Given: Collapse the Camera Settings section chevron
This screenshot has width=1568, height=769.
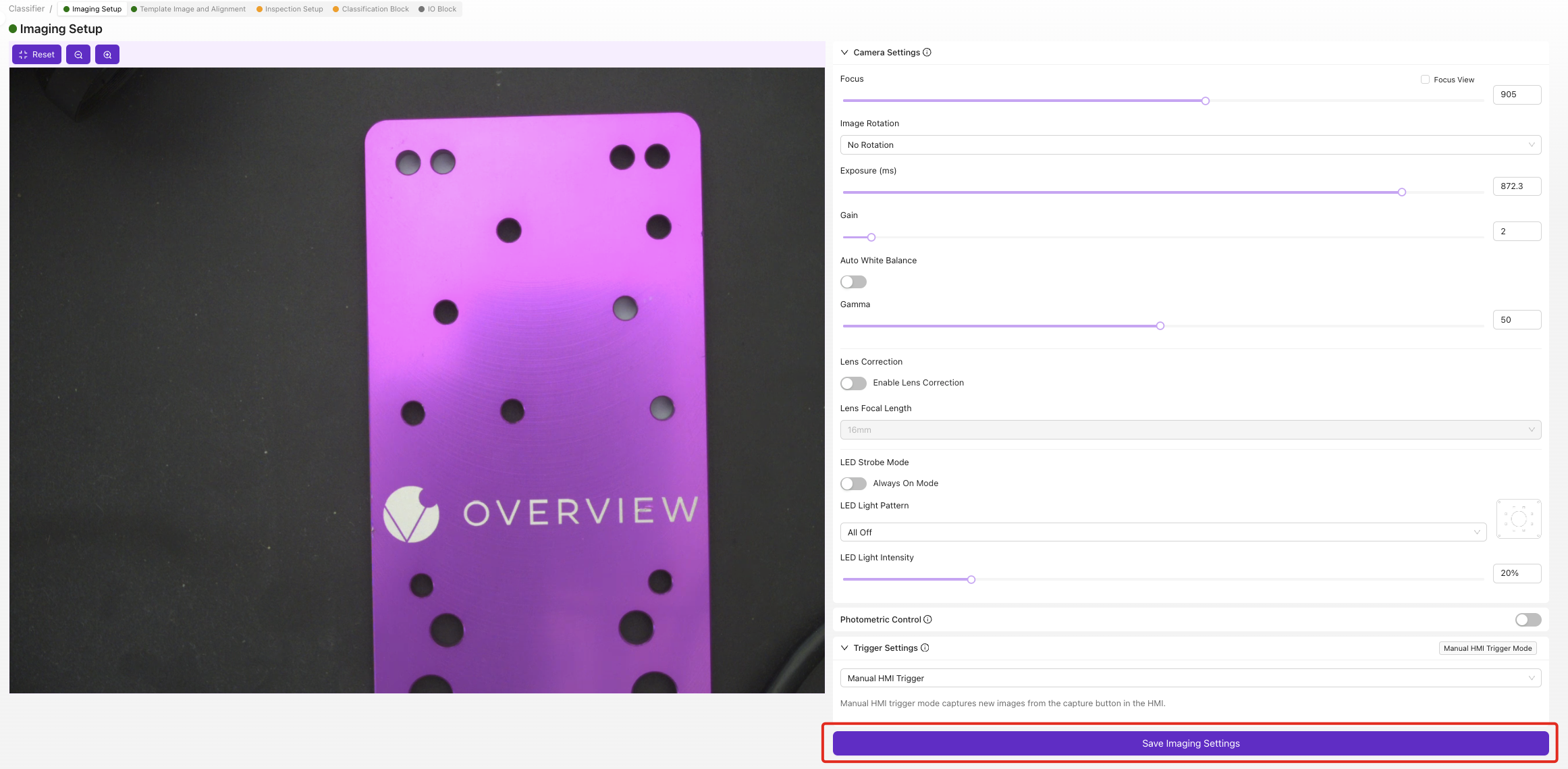Looking at the screenshot, I should coord(844,53).
